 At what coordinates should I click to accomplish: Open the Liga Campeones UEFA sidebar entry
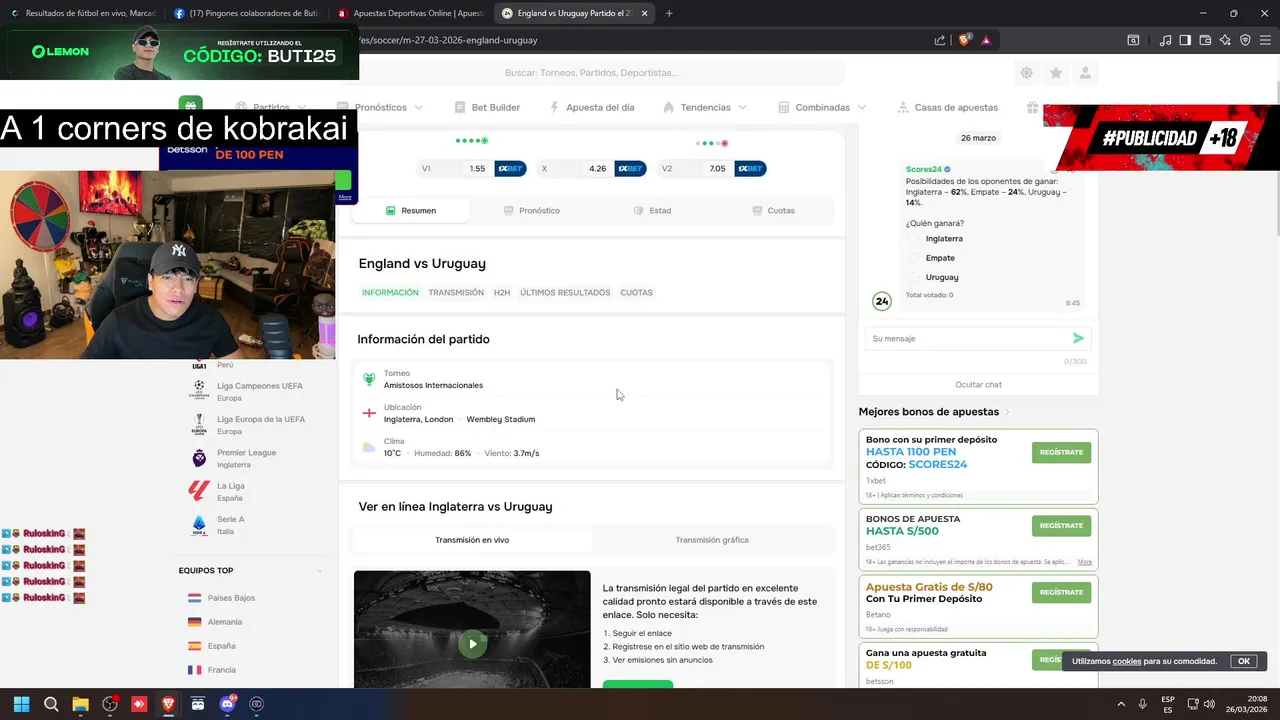[248, 391]
